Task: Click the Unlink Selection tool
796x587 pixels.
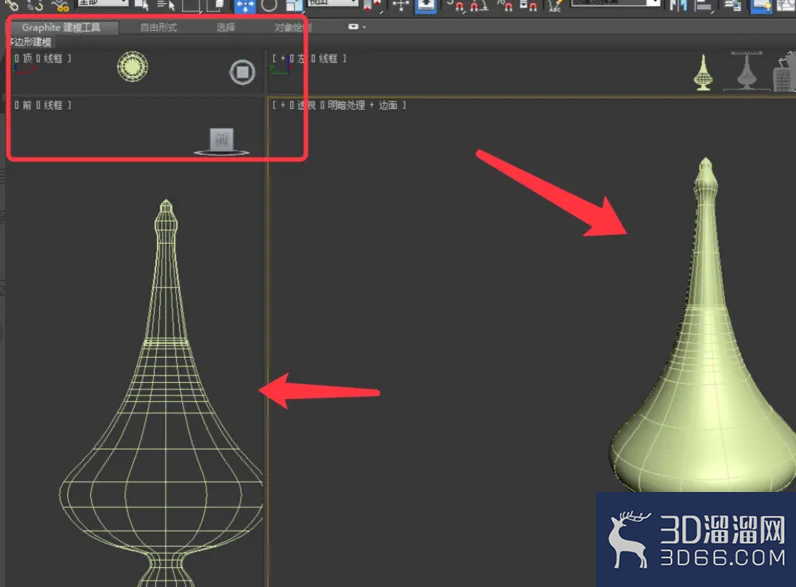Action: coord(35,5)
